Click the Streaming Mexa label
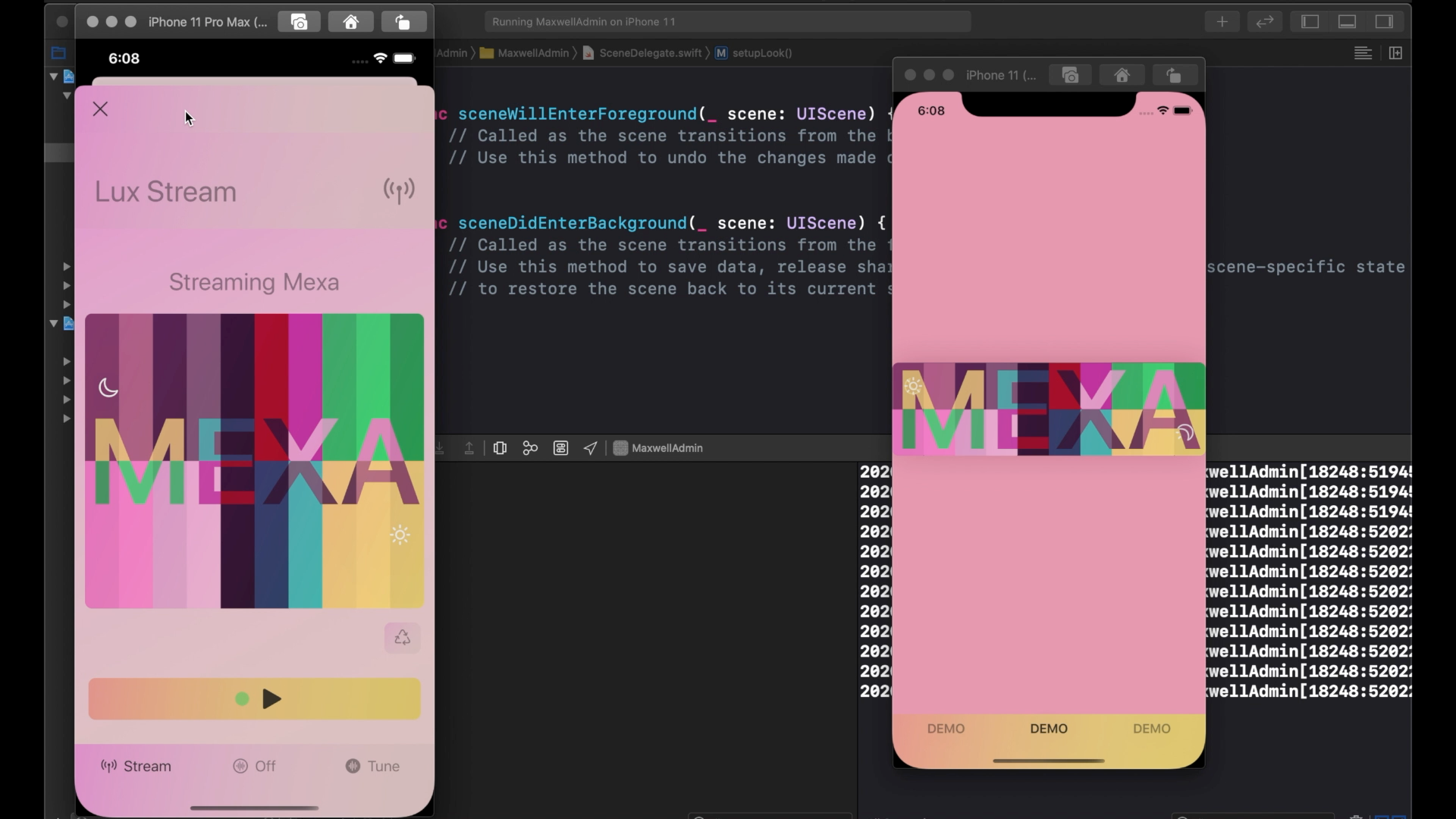The height and width of the screenshot is (819, 1456). point(254,282)
